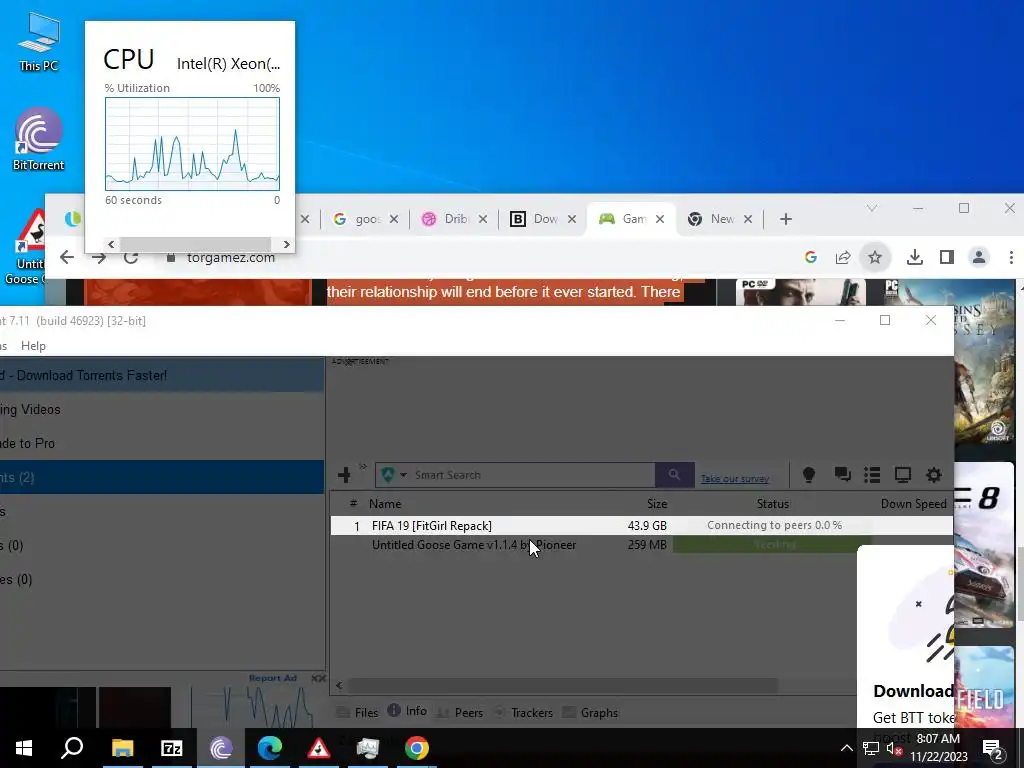1024x768 pixels.
Task: Reload the torgamez.com page
Action: [131, 257]
